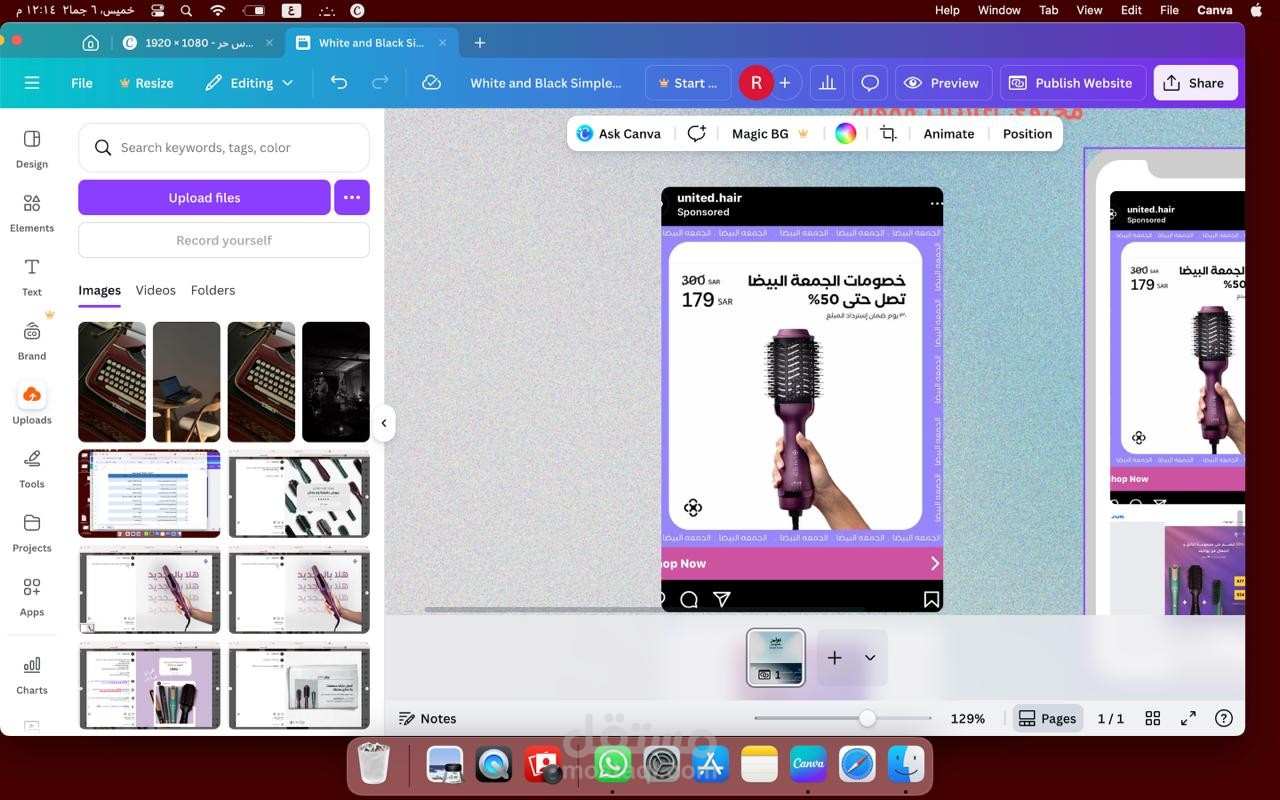Open Canva app in the Dock
Viewport: 1280px width, 800px height.
point(808,765)
